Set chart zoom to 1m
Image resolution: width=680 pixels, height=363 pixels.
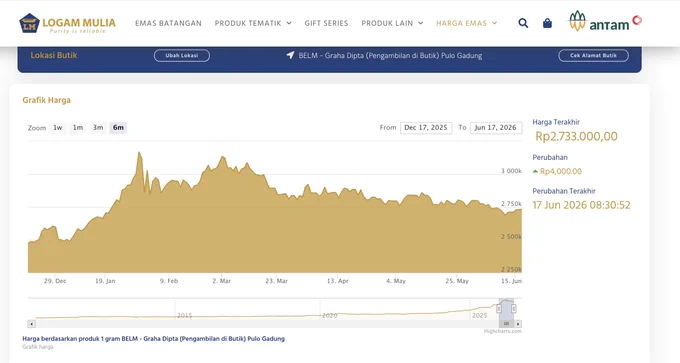coord(78,128)
